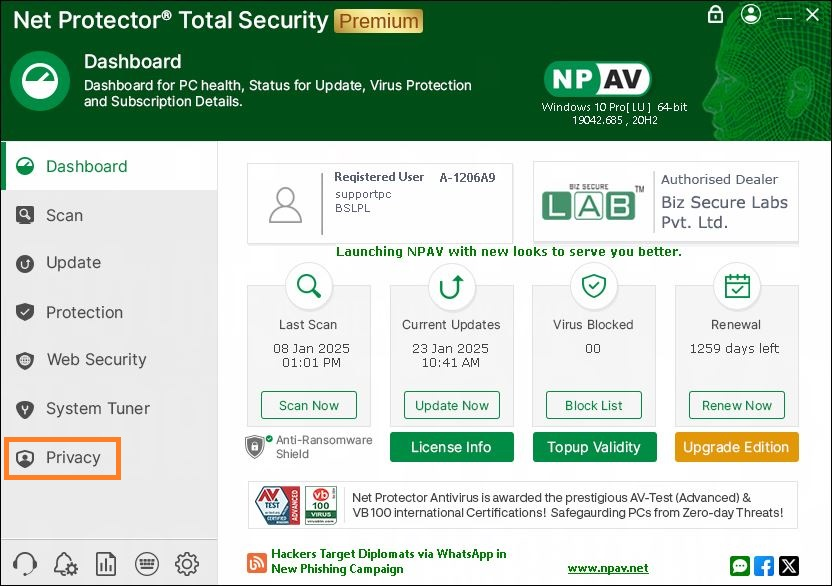Open the support headset icon
Image resolution: width=832 pixels, height=586 pixels.
[x=26, y=563]
